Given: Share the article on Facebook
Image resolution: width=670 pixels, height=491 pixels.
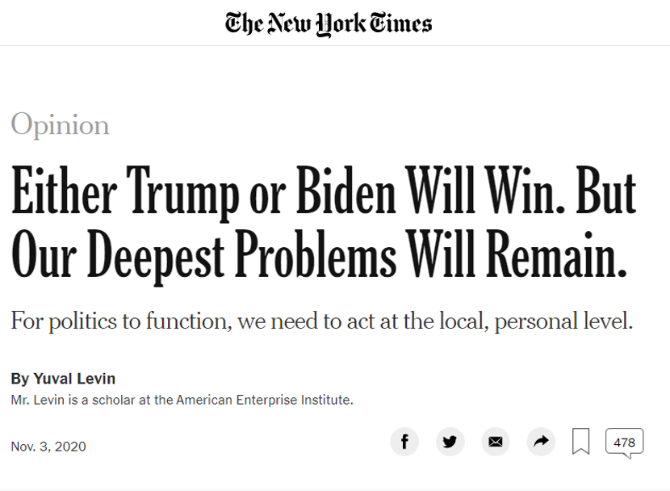Looking at the screenshot, I should pyautogui.click(x=404, y=441).
